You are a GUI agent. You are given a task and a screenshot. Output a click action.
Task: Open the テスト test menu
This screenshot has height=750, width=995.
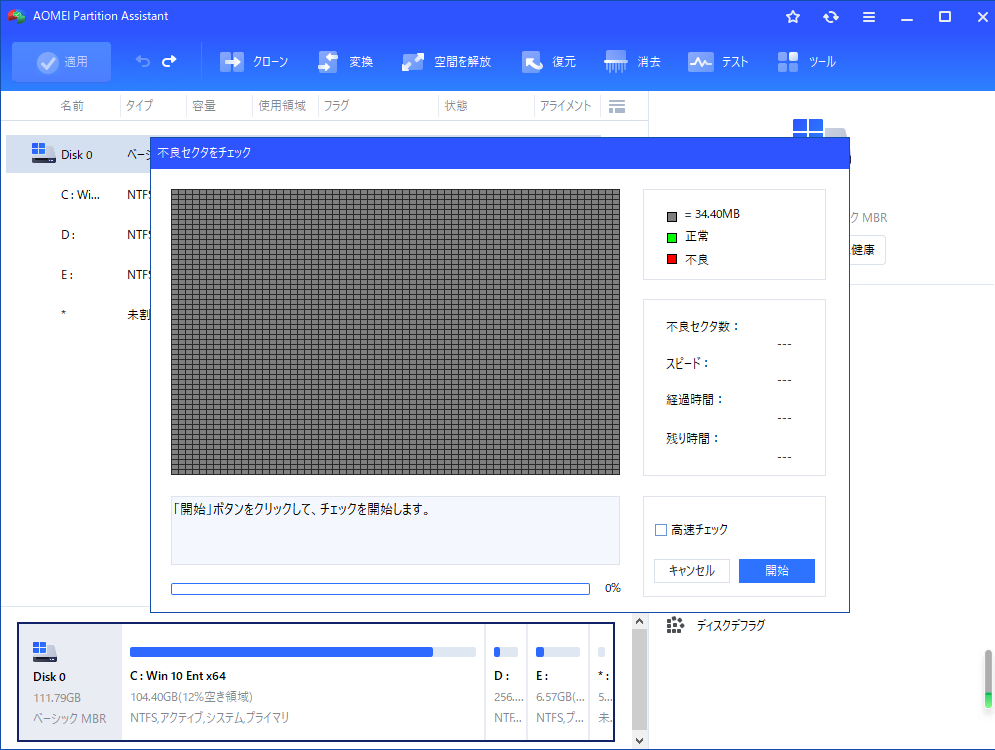(718, 62)
